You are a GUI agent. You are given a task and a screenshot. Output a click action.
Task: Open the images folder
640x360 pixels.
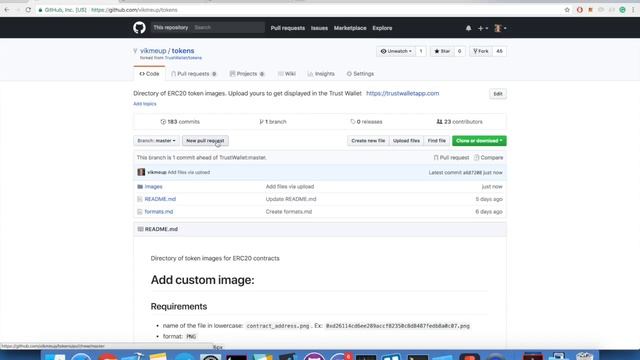pyautogui.click(x=153, y=187)
